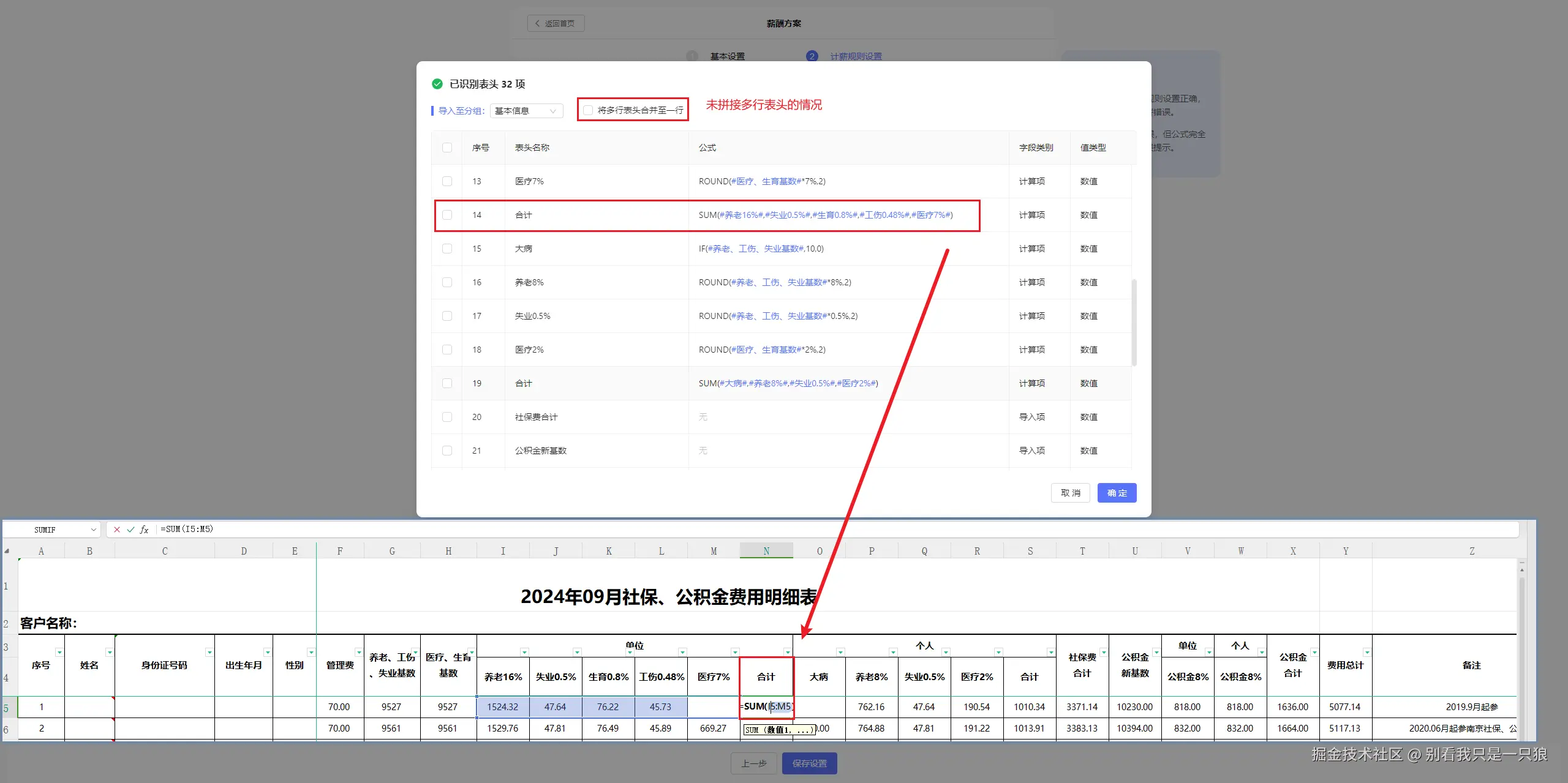Cancel formula entry with red × icon

click(x=116, y=530)
